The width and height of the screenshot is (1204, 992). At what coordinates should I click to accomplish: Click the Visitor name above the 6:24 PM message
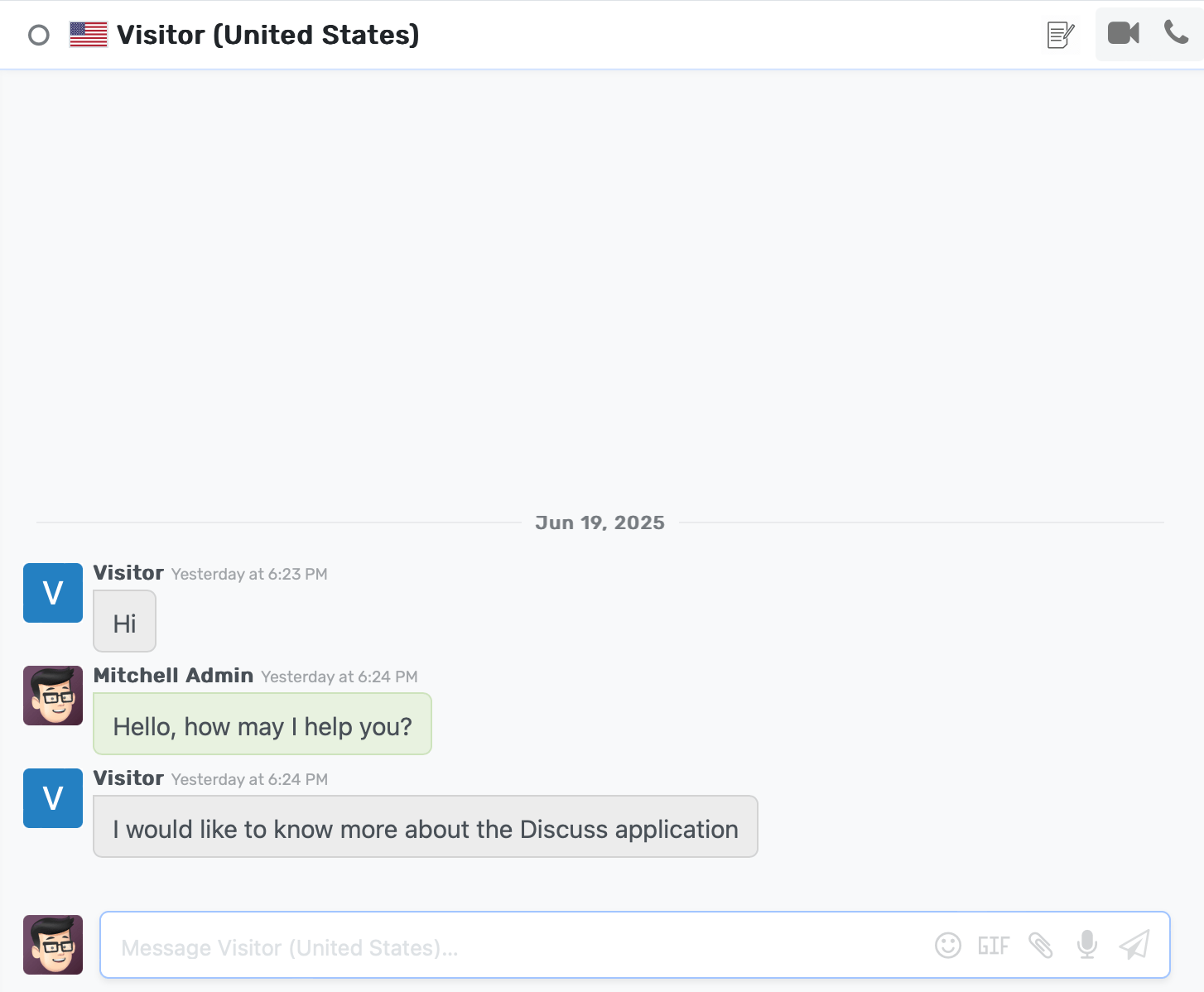[128, 778]
